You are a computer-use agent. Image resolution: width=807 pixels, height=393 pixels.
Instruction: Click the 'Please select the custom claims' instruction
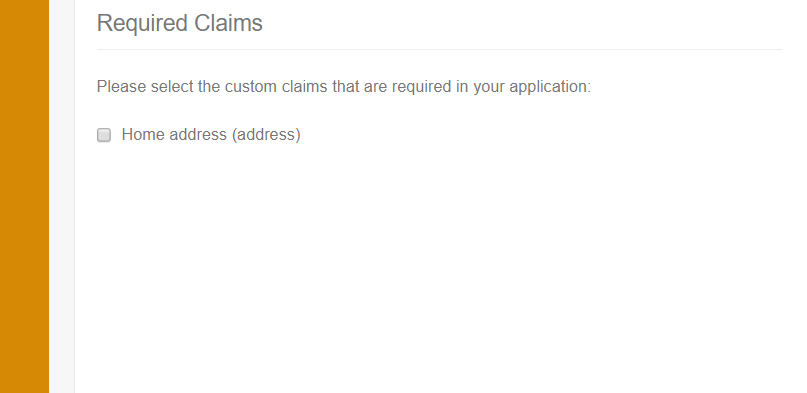point(344,86)
